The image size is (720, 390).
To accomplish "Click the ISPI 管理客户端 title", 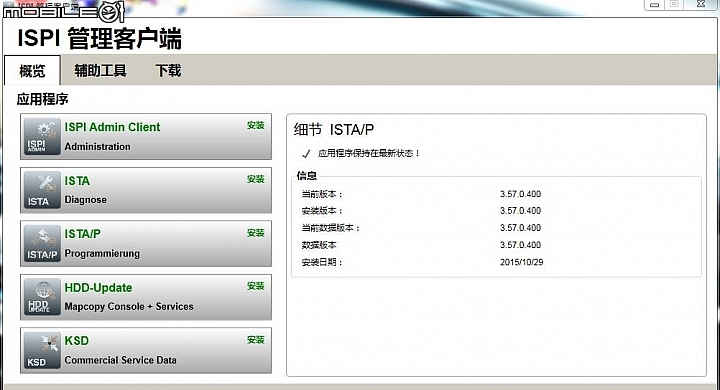I will click(x=100, y=38).
